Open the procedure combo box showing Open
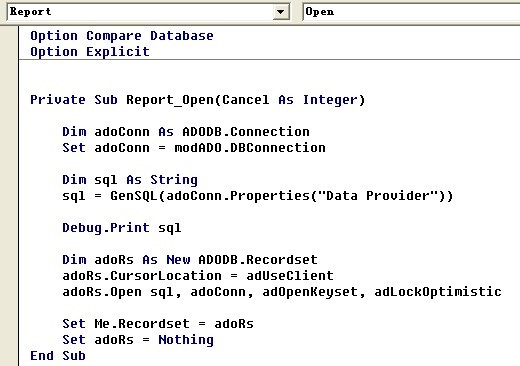The image size is (520, 366). tap(411, 12)
